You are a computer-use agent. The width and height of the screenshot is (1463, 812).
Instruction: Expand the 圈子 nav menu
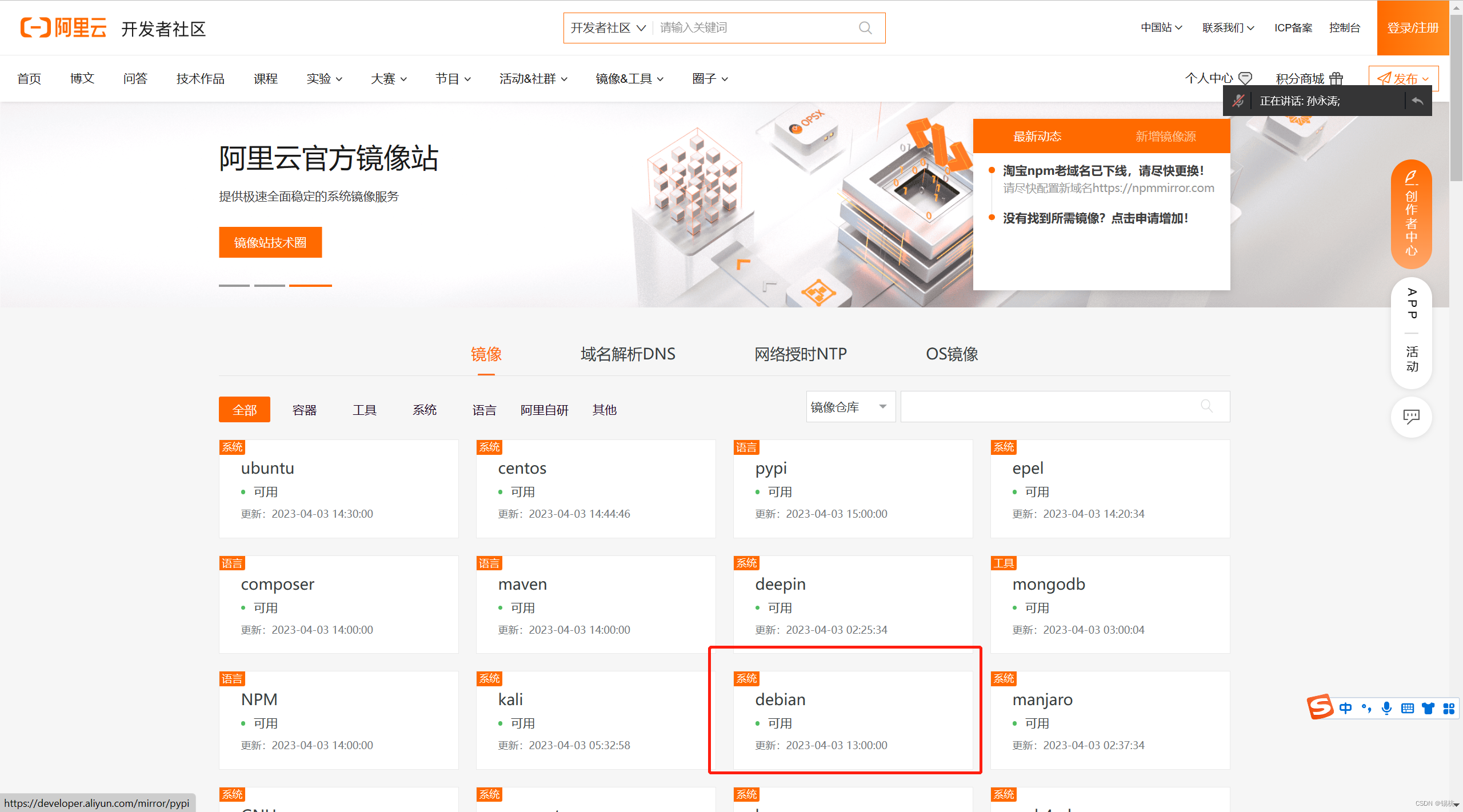point(710,78)
